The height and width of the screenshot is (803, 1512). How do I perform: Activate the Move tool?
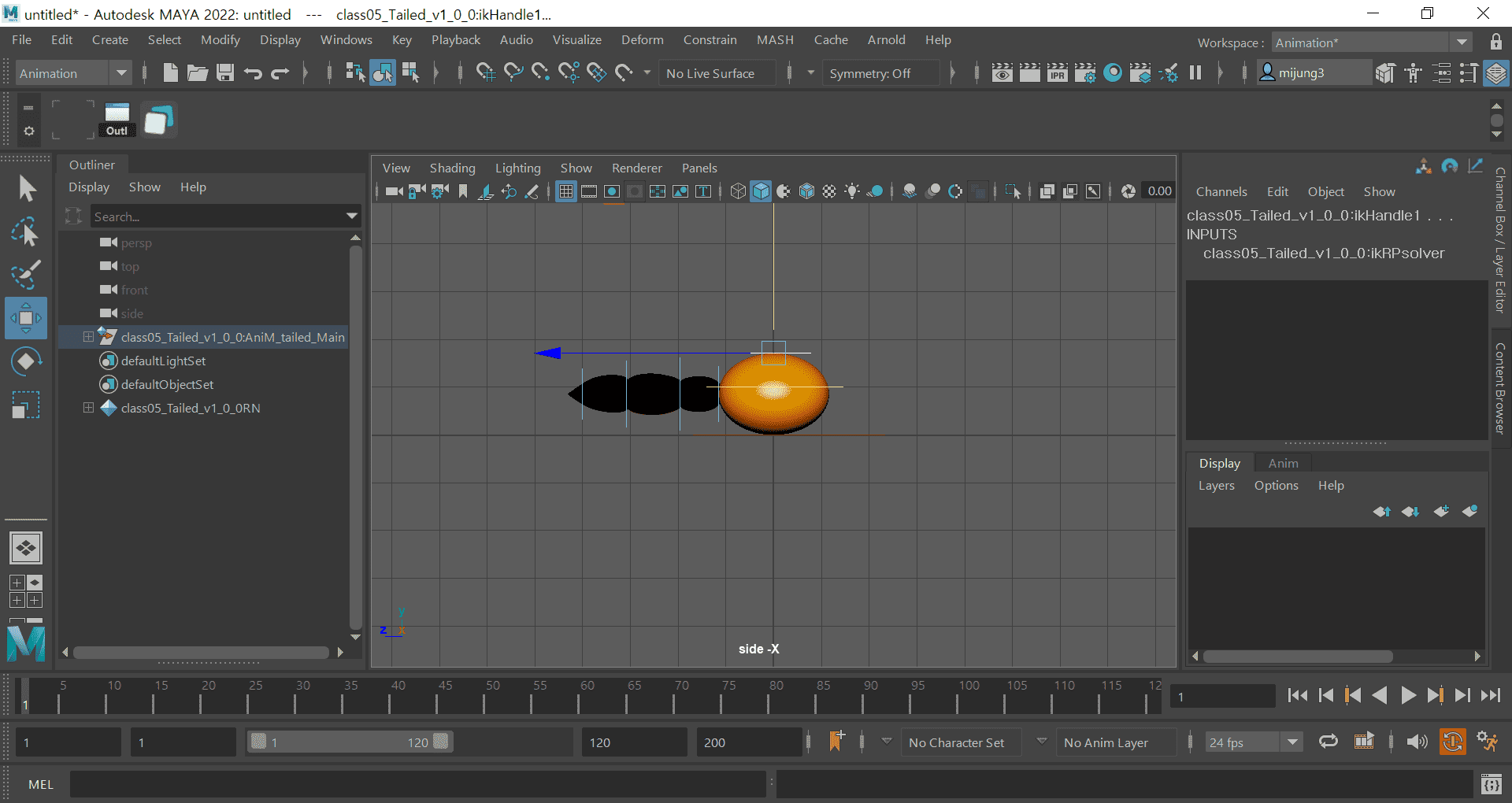[26, 318]
